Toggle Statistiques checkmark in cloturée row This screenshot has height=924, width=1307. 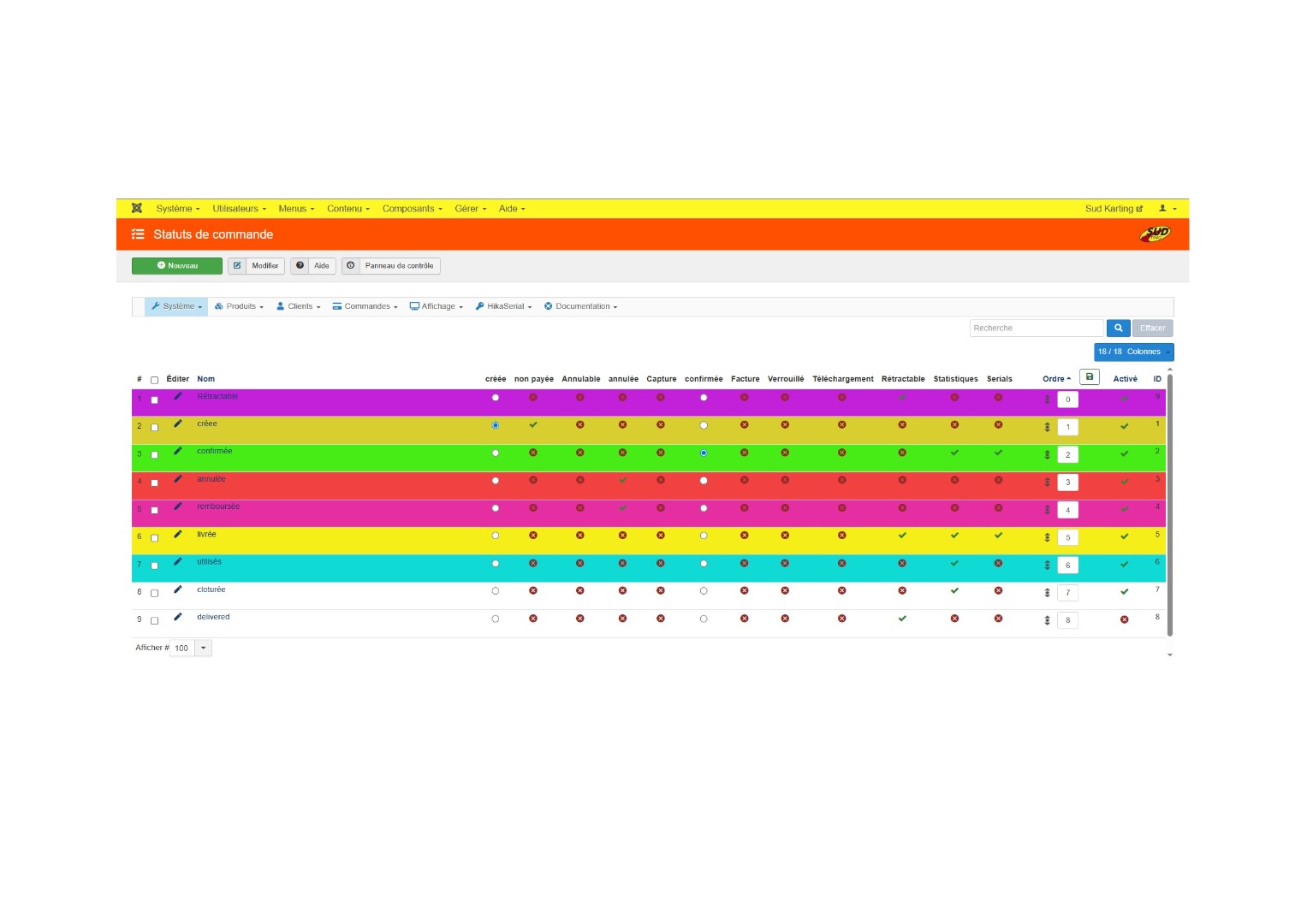[x=954, y=590]
